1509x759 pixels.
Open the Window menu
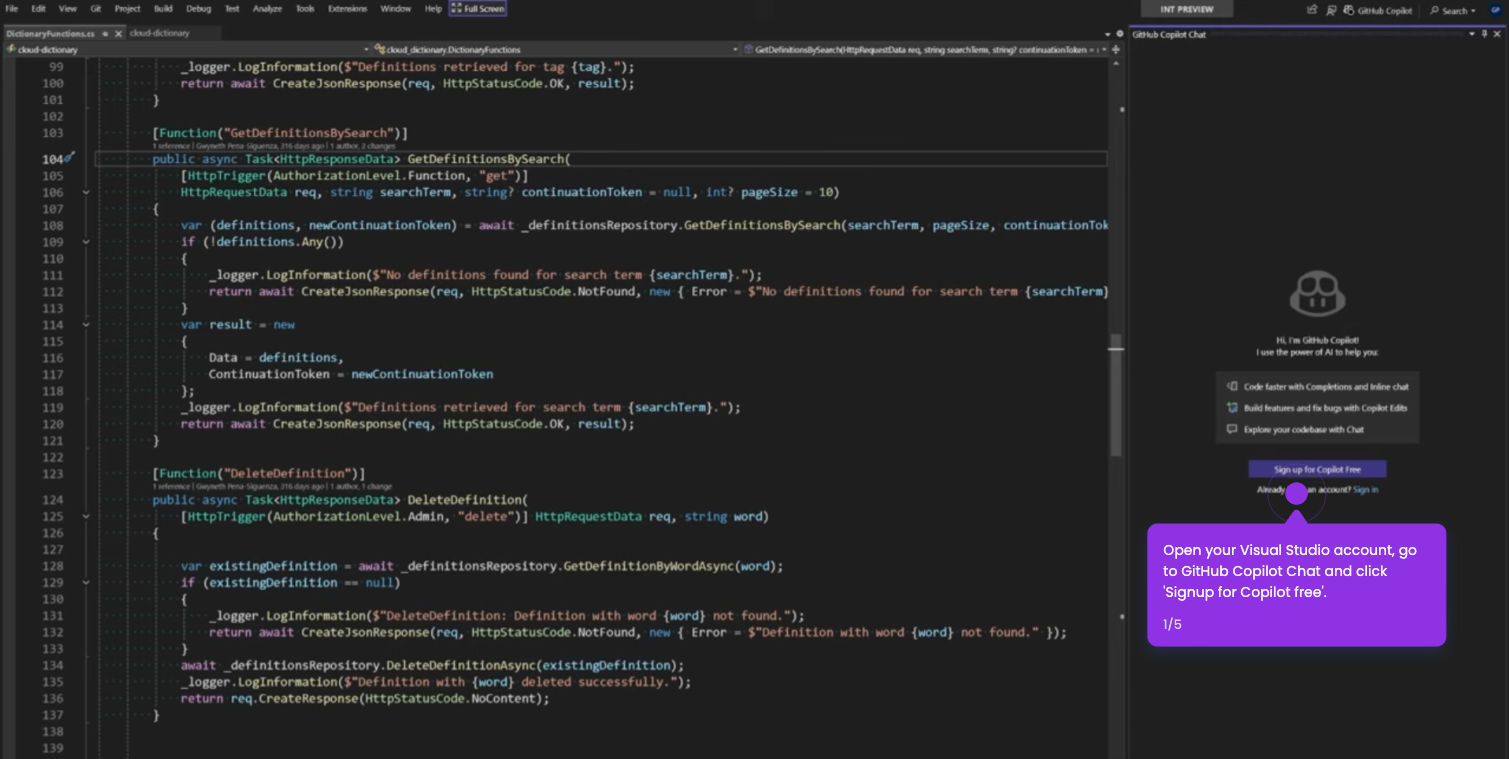(395, 9)
